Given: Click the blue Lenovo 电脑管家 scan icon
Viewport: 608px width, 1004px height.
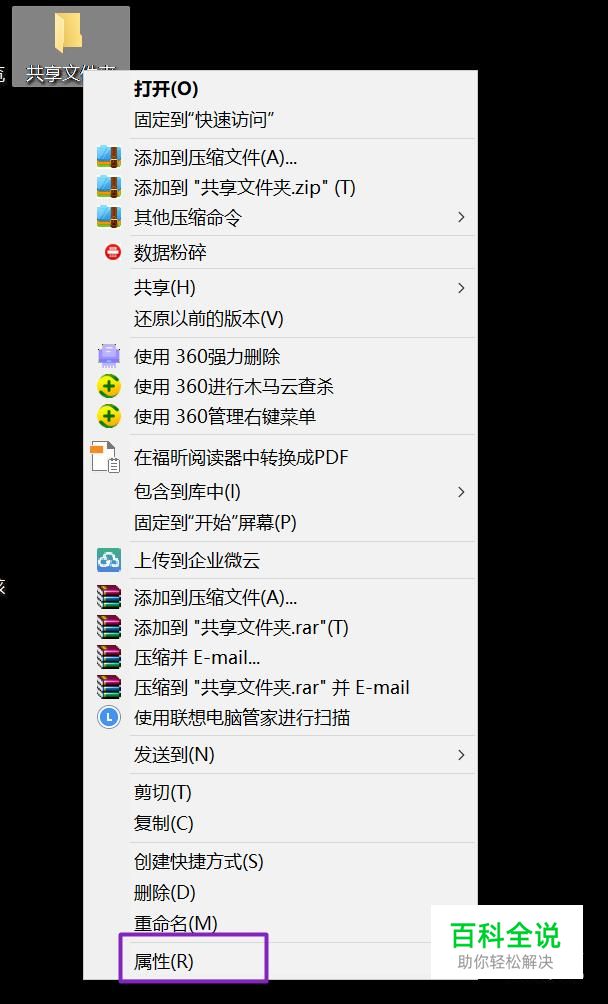Looking at the screenshot, I should click(109, 718).
